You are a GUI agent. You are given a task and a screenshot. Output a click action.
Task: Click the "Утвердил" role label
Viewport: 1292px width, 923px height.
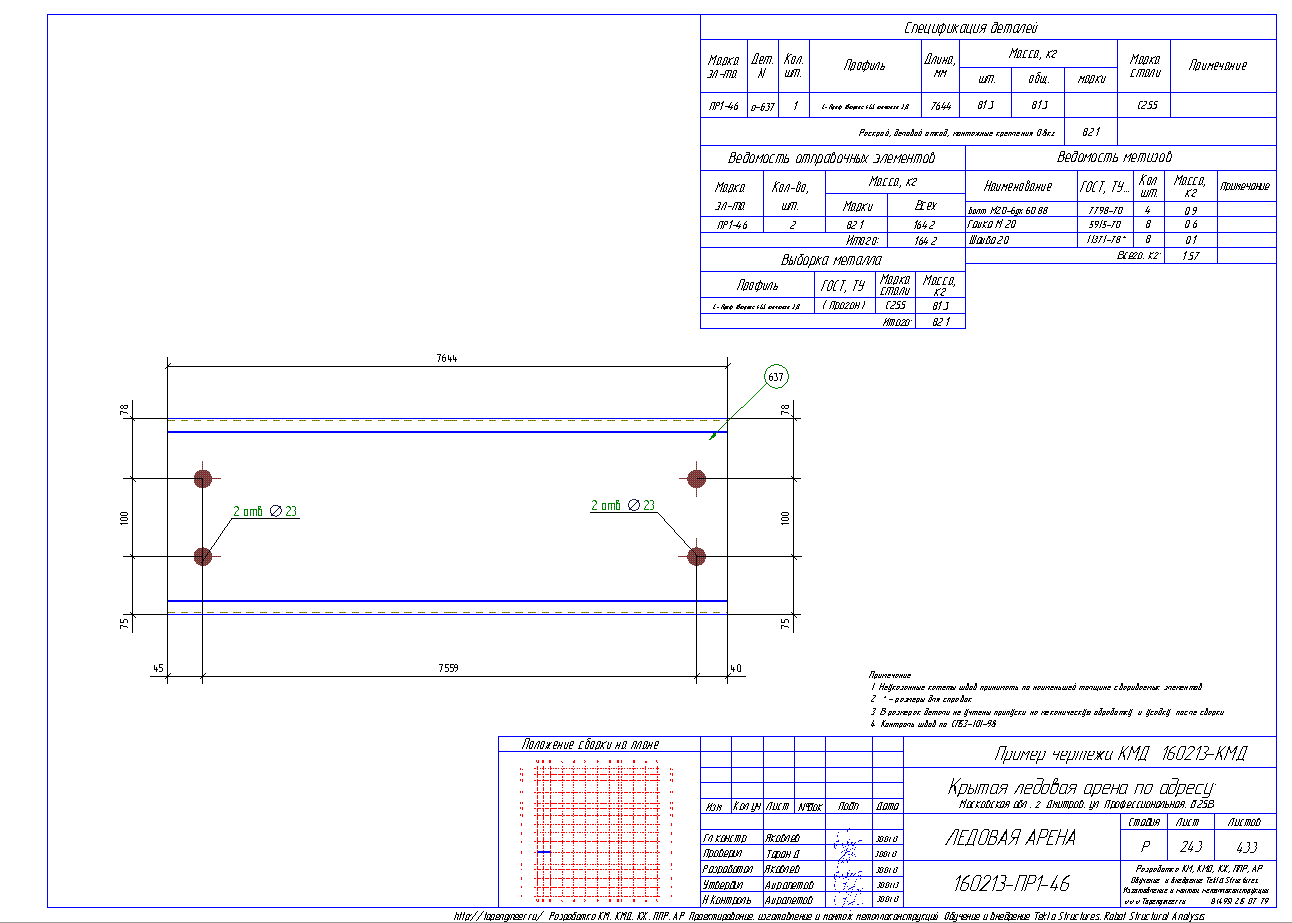[724, 884]
